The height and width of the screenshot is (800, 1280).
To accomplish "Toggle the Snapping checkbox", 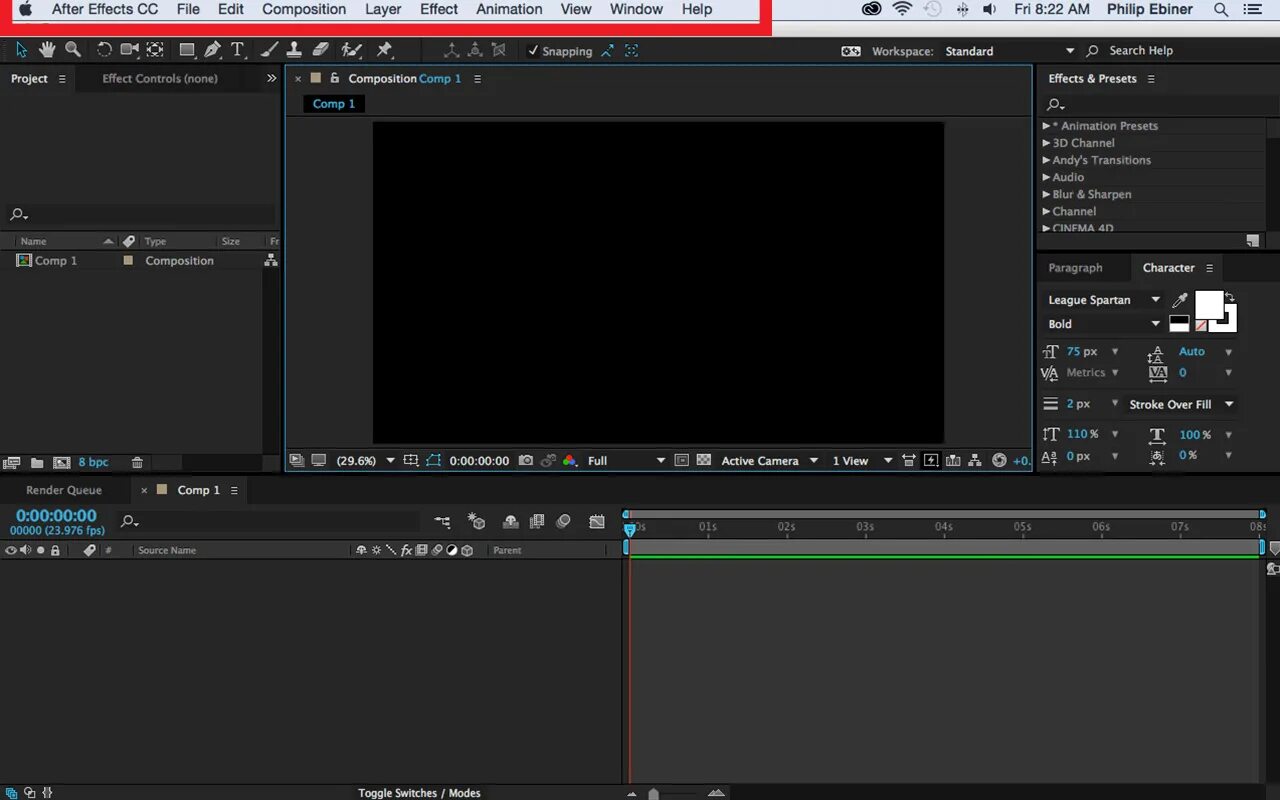I will coord(534,51).
